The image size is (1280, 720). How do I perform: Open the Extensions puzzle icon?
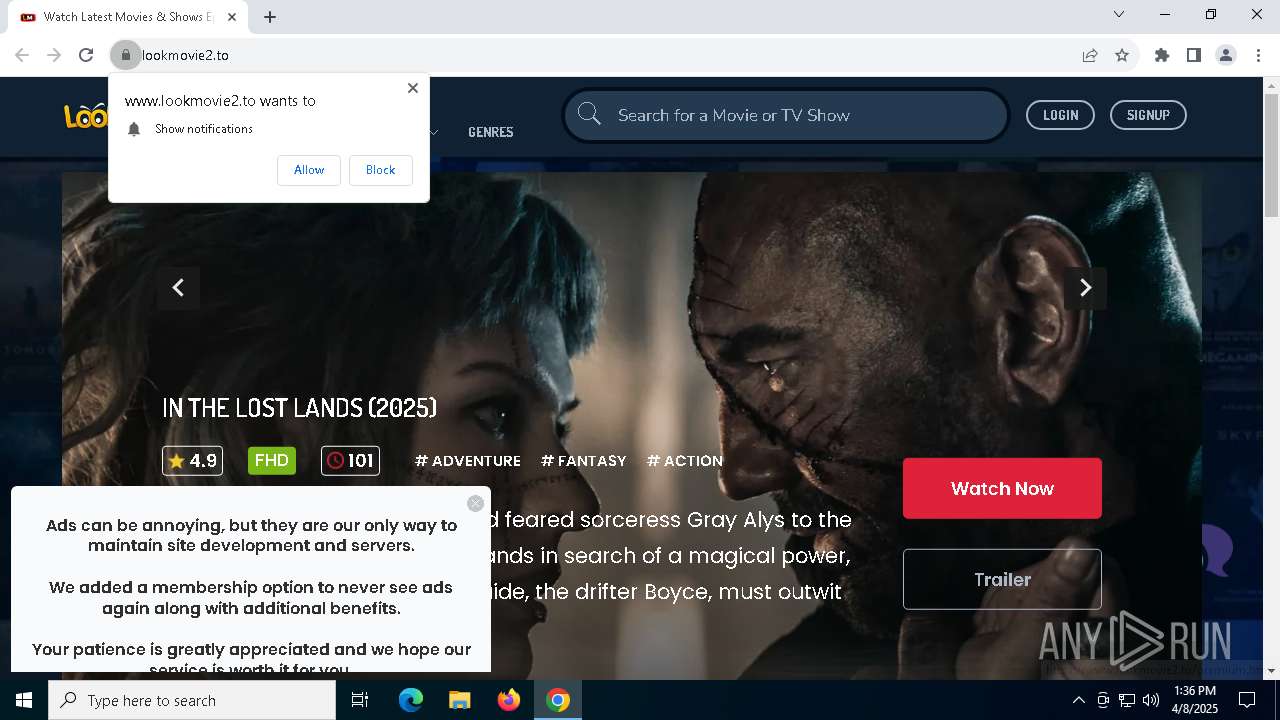pos(1162,55)
